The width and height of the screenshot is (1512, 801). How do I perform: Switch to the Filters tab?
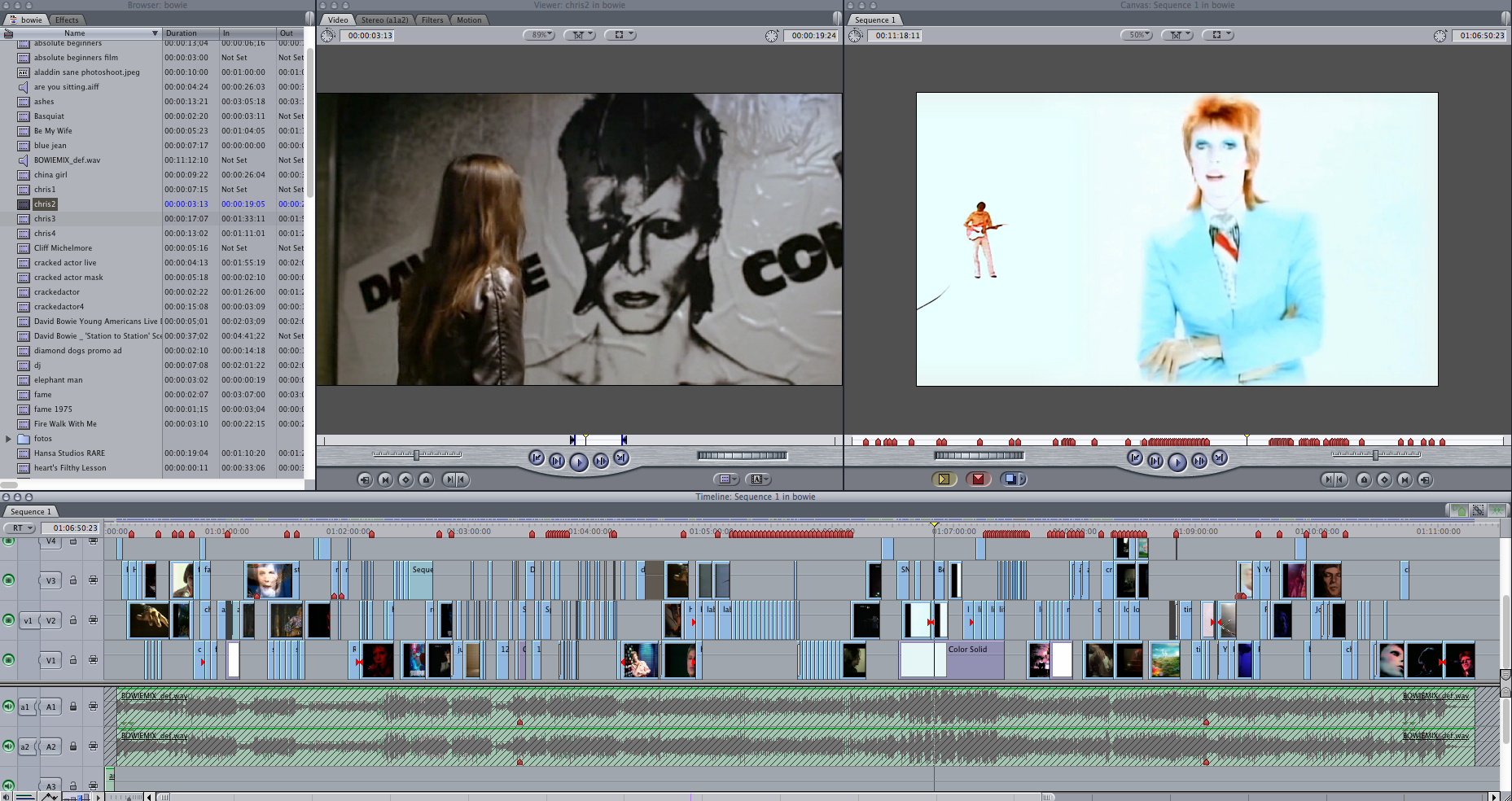tap(432, 20)
